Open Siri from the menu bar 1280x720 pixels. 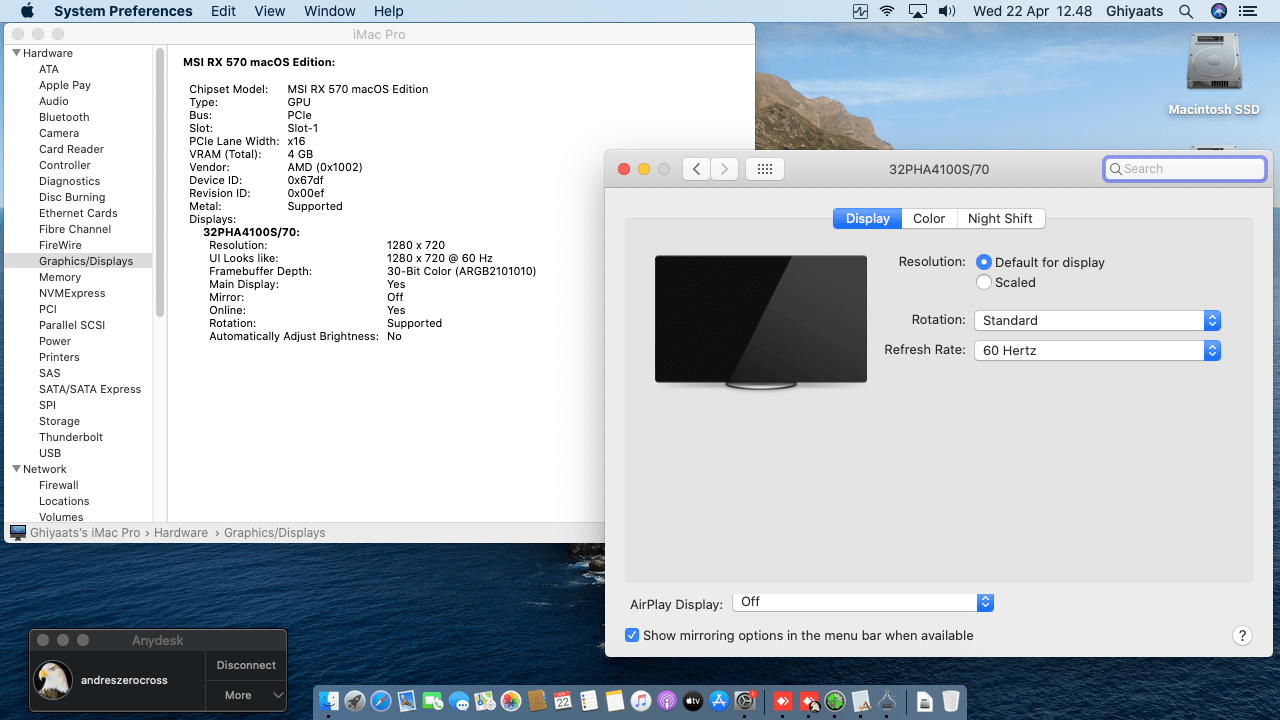pos(1218,11)
